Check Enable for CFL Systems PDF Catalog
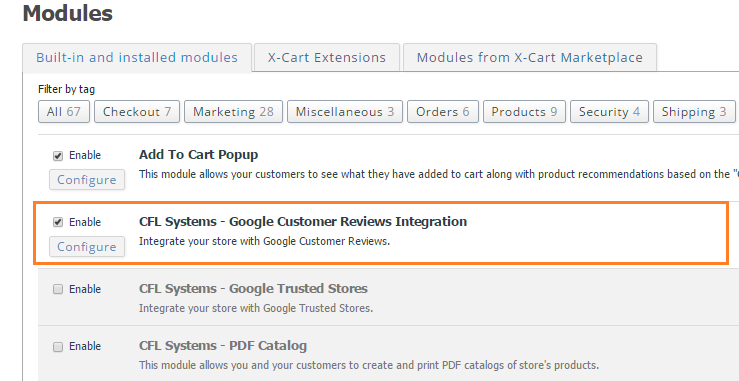Viewport: 739px width, 381px height. 58,347
